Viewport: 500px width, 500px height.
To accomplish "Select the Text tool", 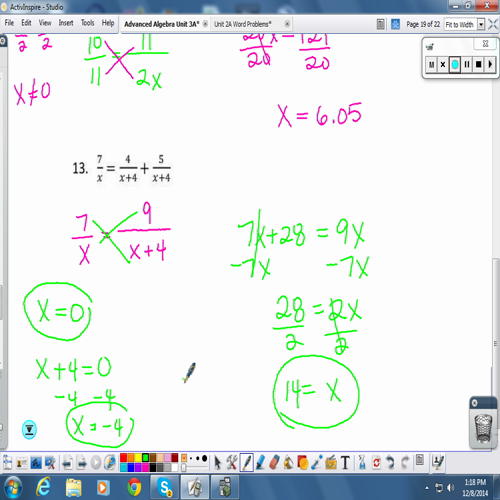I will tap(345, 463).
